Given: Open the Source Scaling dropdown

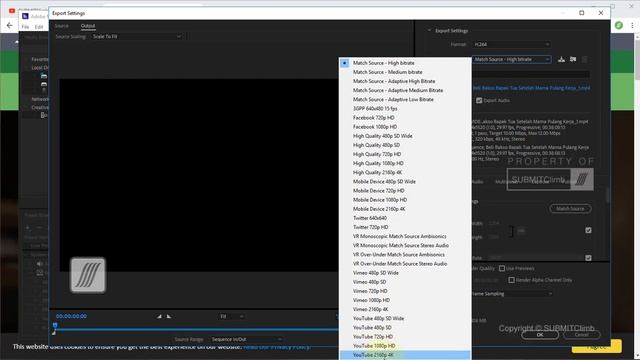Looking at the screenshot, I should pos(136,36).
